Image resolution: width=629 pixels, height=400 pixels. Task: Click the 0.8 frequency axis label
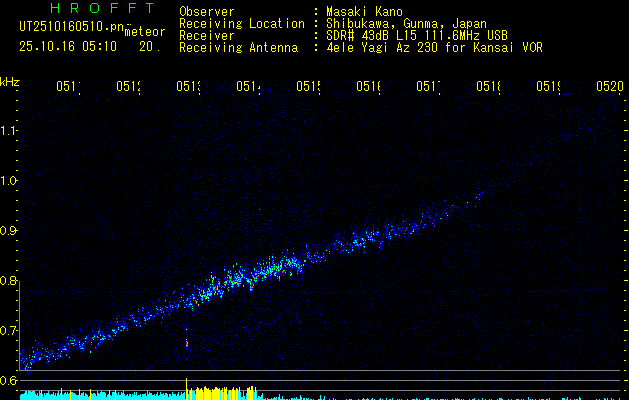click(9, 281)
